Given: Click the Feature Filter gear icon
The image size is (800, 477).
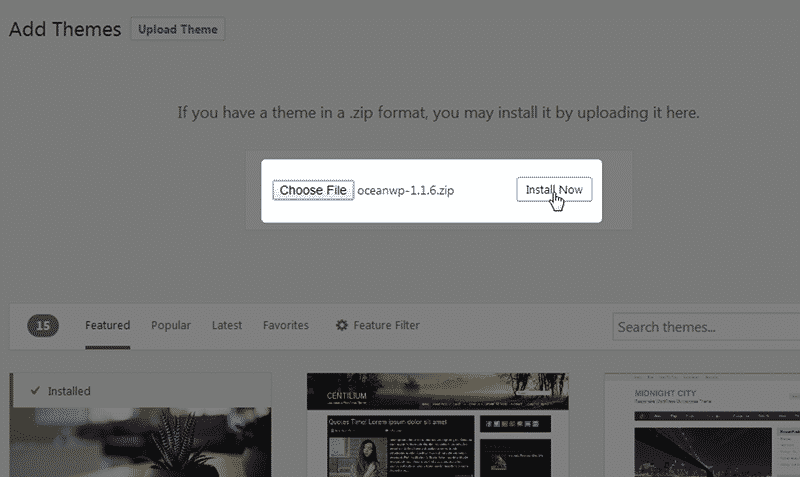Looking at the screenshot, I should click(342, 325).
